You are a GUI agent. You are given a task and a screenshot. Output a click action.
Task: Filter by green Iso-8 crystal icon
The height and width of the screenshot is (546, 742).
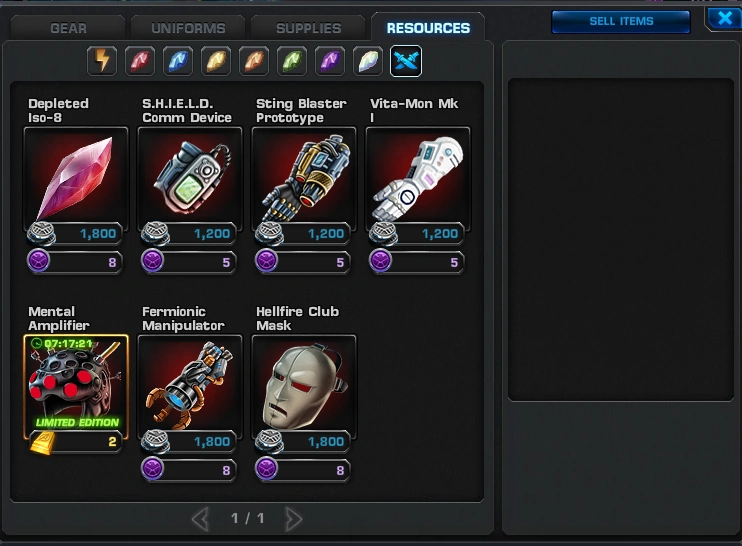coord(292,61)
